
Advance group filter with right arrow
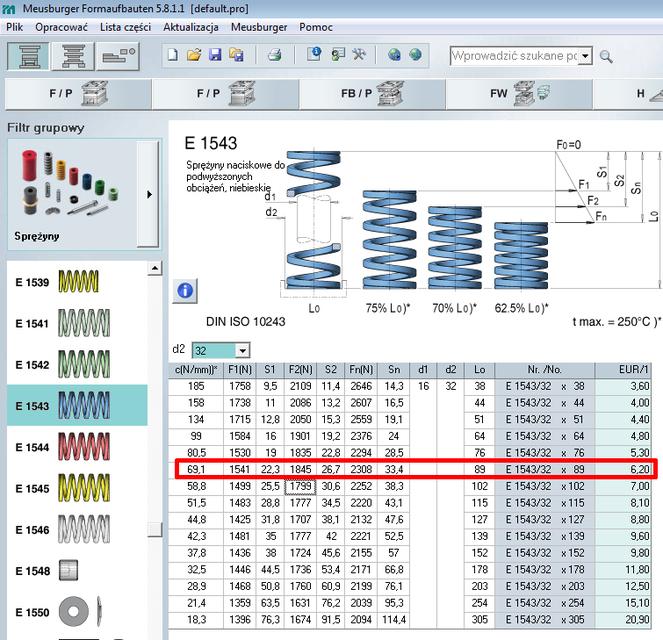148,194
